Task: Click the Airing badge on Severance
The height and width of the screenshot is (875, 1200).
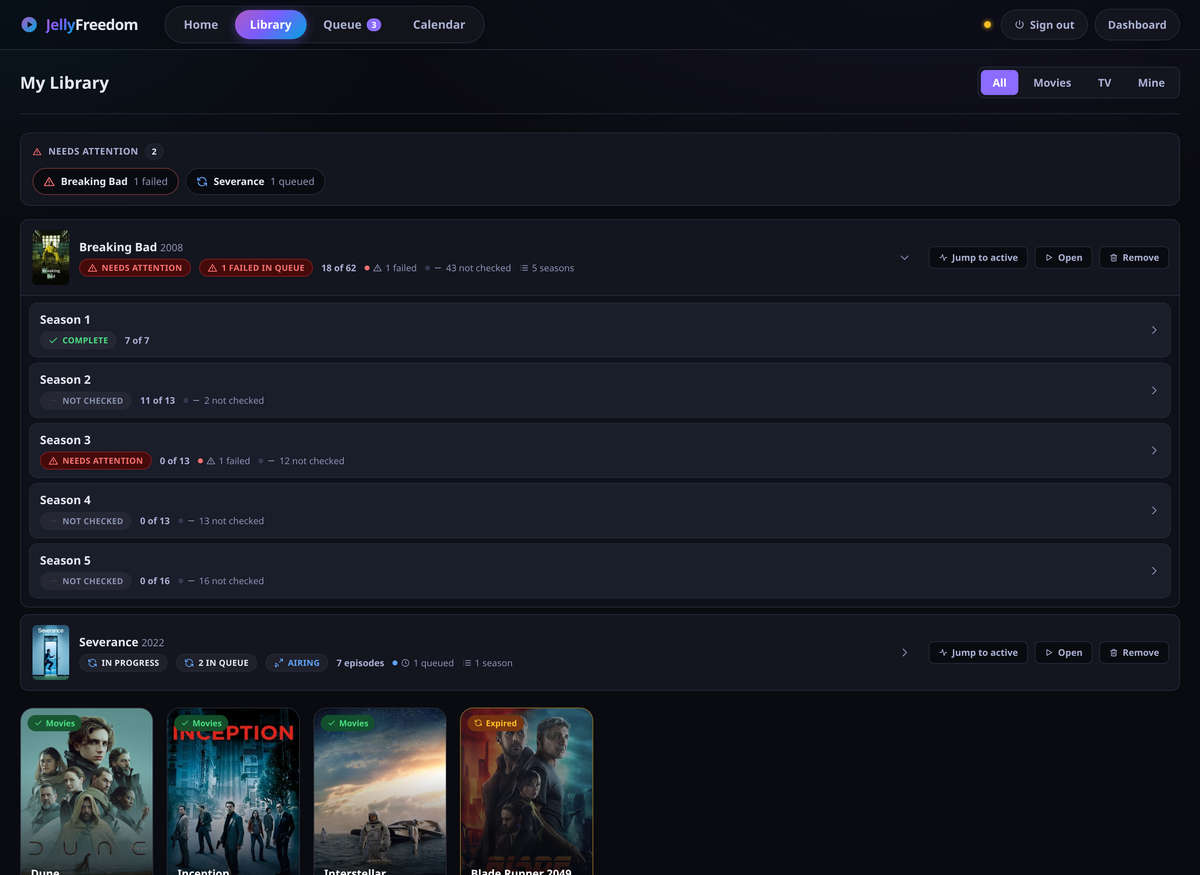Action: (297, 663)
